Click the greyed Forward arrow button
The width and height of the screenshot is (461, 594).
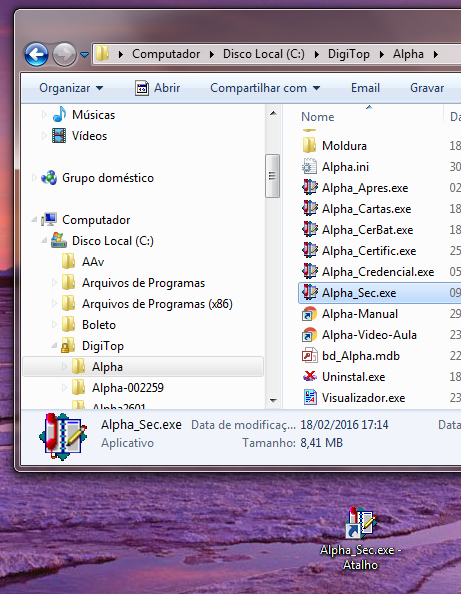pyautogui.click(x=64, y=55)
